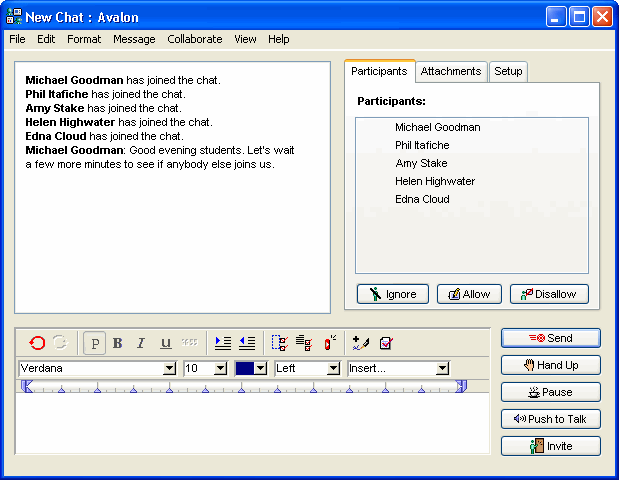
Task: Toggle Italic text formatting
Action: click(141, 343)
